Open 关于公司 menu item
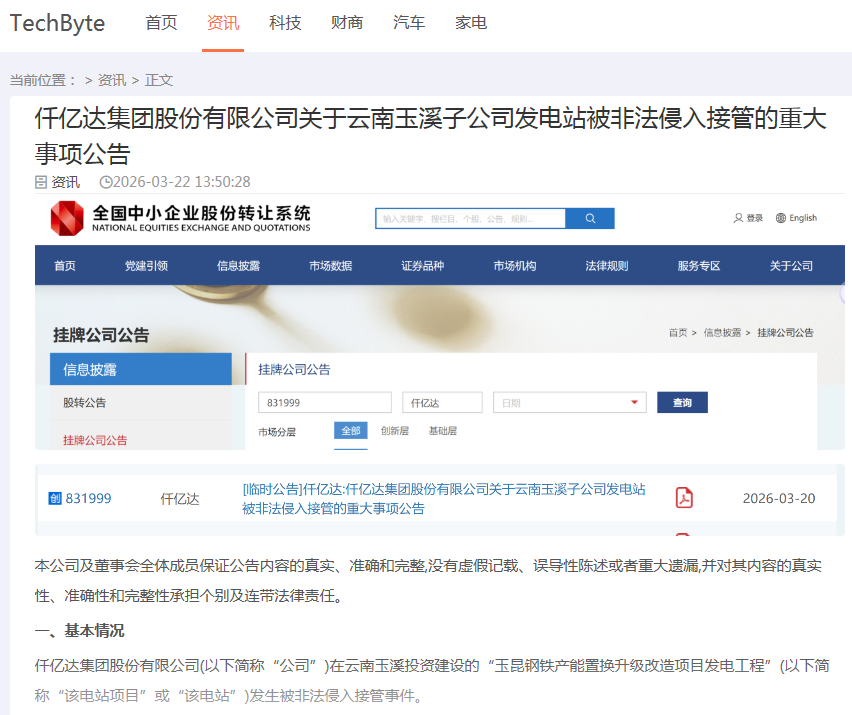 click(x=791, y=266)
